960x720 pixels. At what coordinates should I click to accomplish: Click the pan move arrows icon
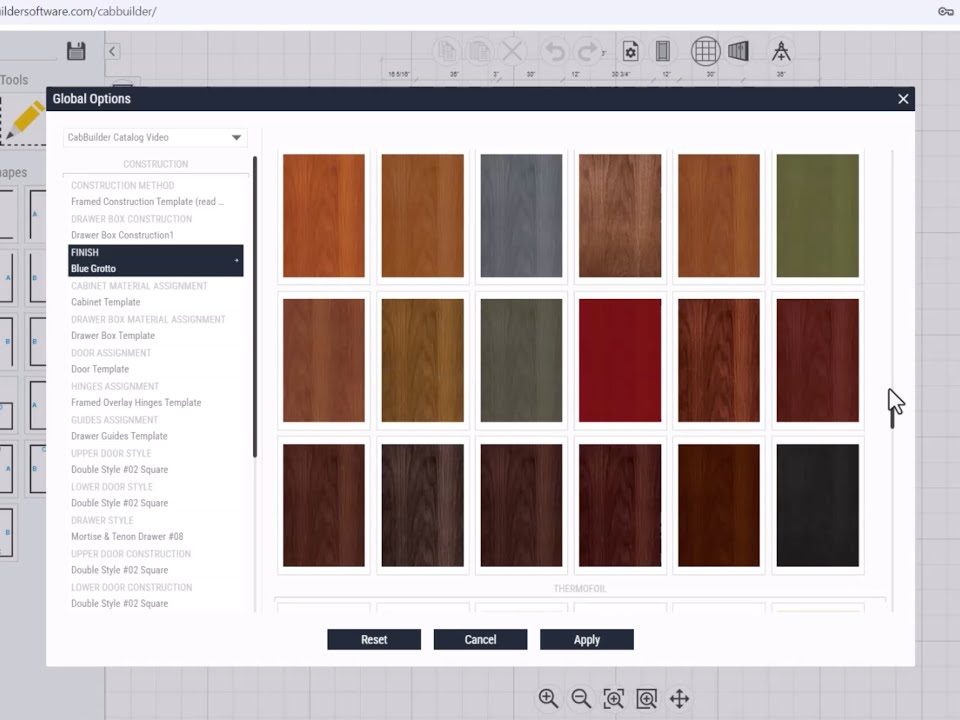point(679,699)
